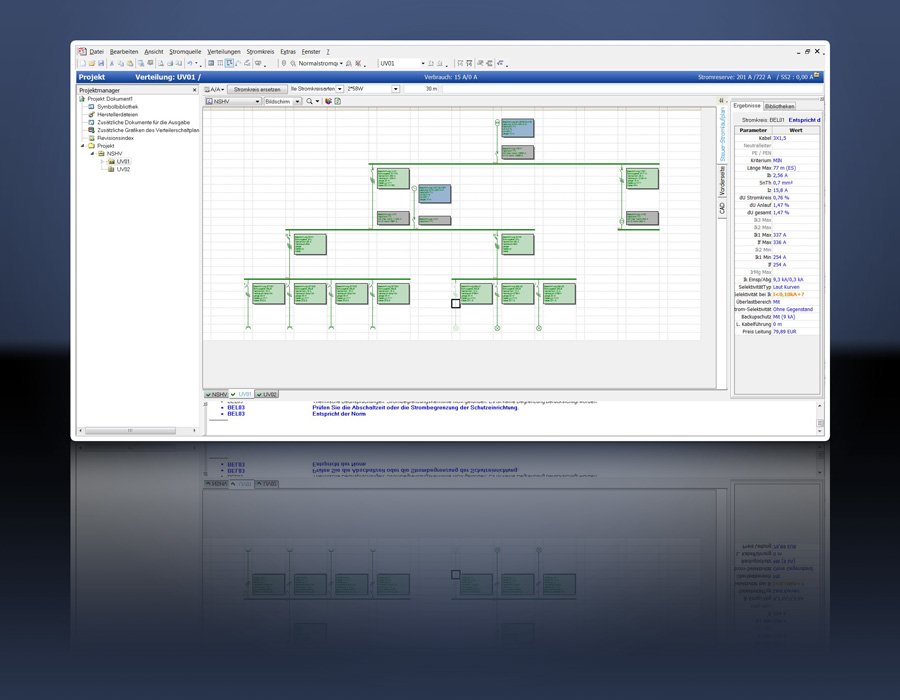Viewport: 900px width, 700px height.
Task: Select the blue source block at top of diagram
Action: pyautogui.click(x=517, y=128)
